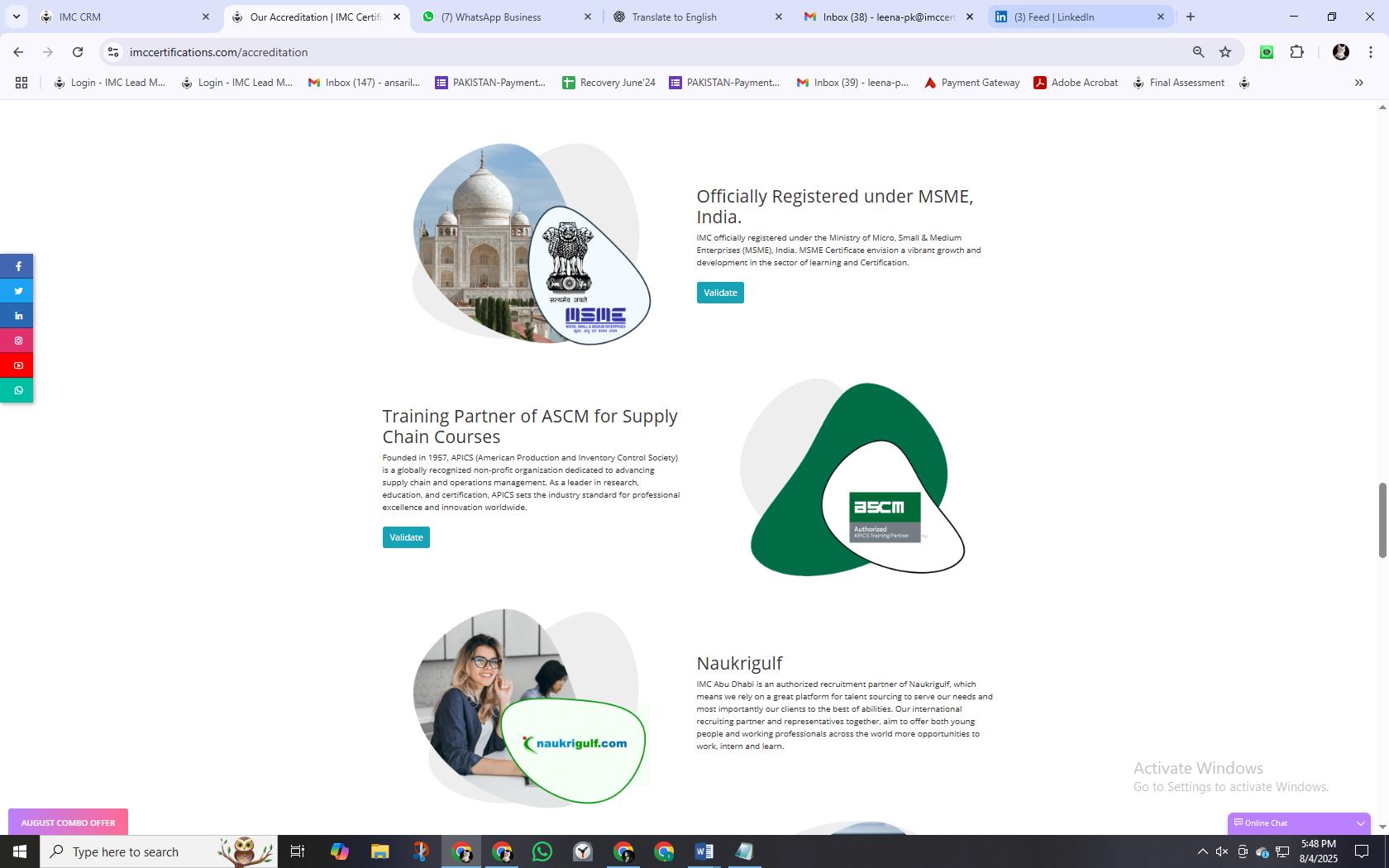Open Chrome three-dot menu
The image size is (1389, 868).
[x=1370, y=52]
